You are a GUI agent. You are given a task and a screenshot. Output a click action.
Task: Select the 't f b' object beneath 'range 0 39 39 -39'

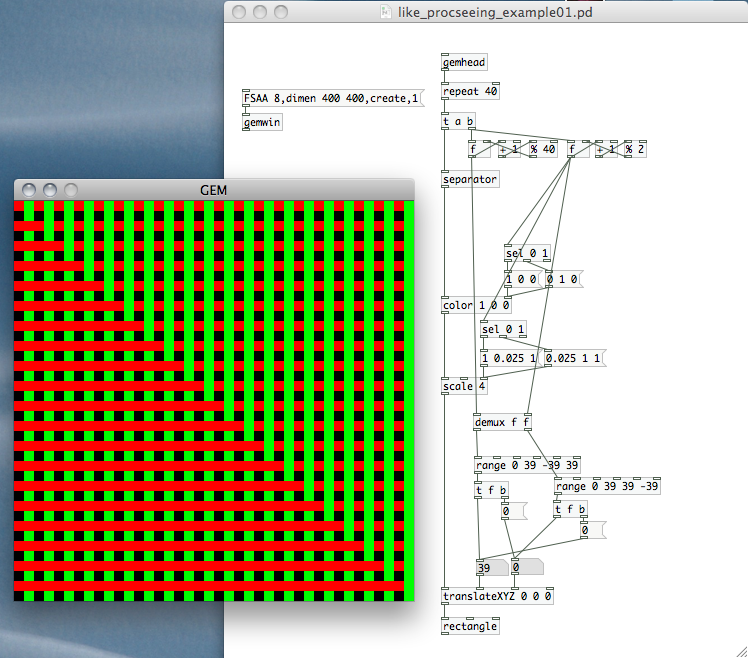click(571, 510)
